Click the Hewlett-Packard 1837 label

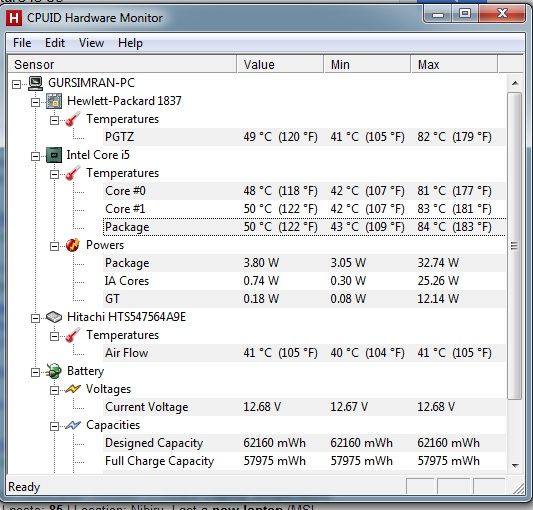124,101
